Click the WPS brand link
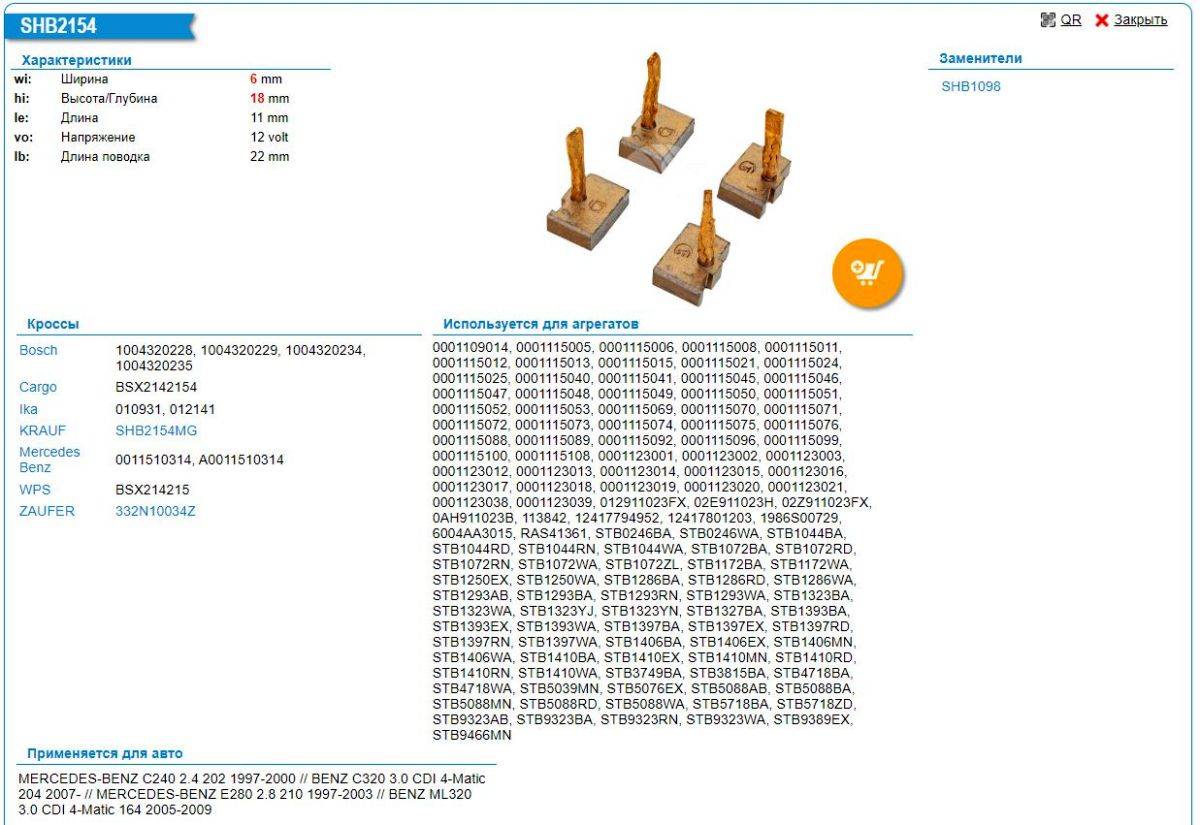1200x825 pixels. (34, 490)
